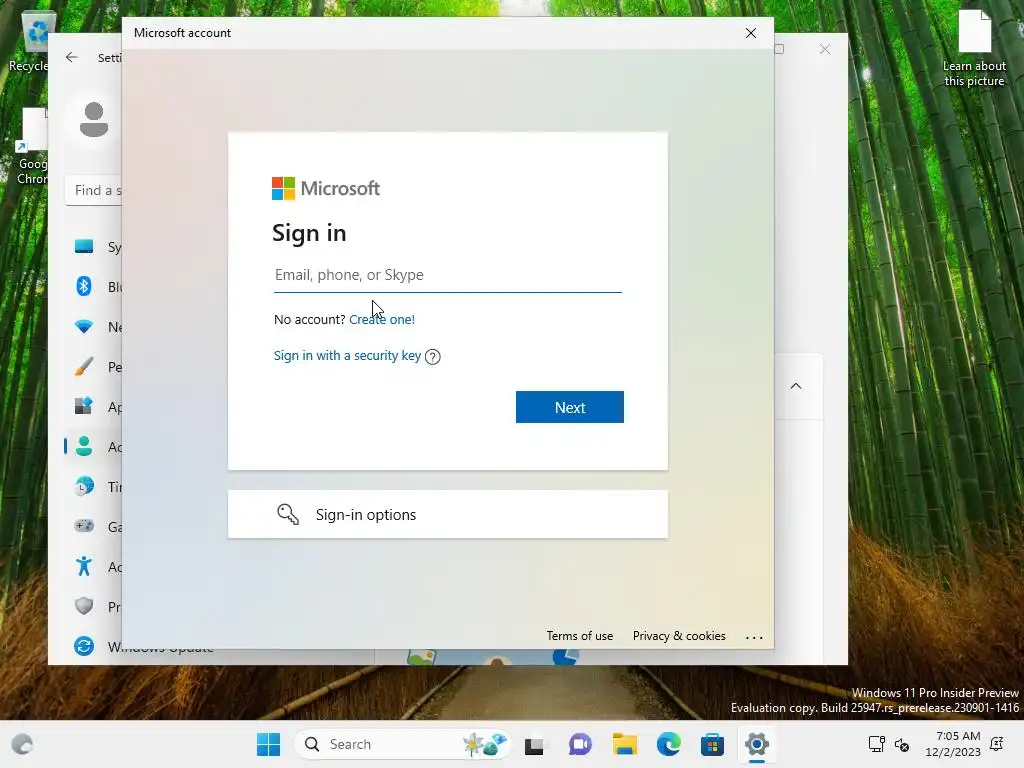Launch Microsoft Edge from taskbar
The width and height of the screenshot is (1024, 768).
pos(669,744)
